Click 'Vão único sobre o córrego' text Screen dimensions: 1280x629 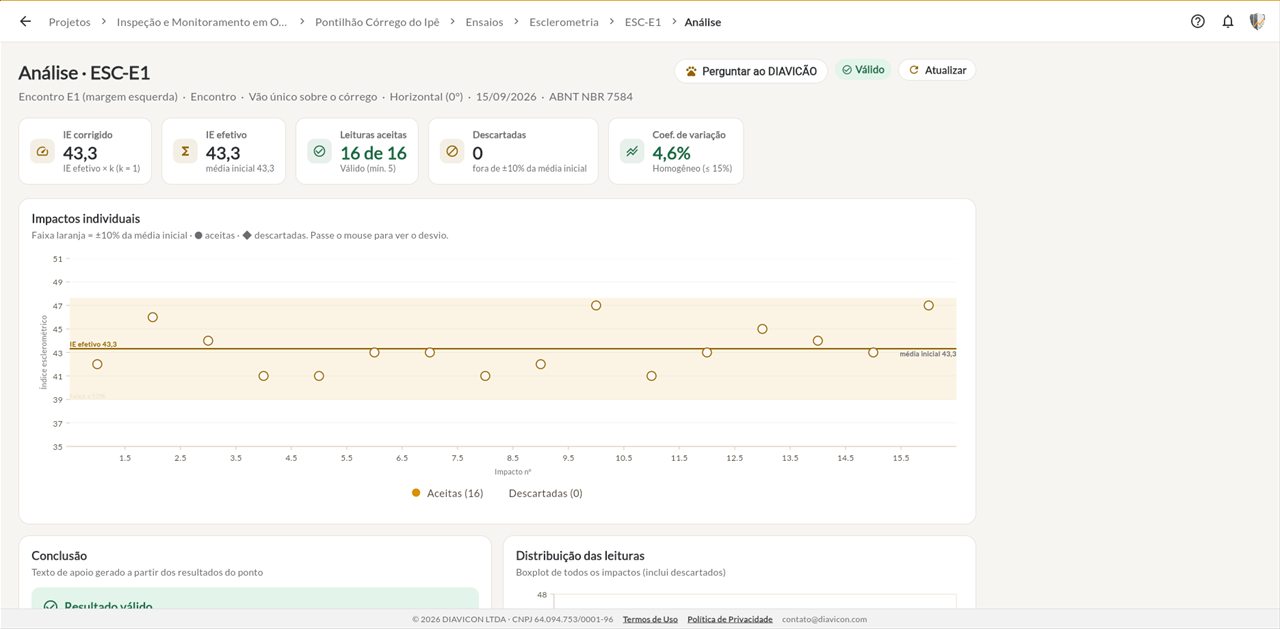point(313,97)
